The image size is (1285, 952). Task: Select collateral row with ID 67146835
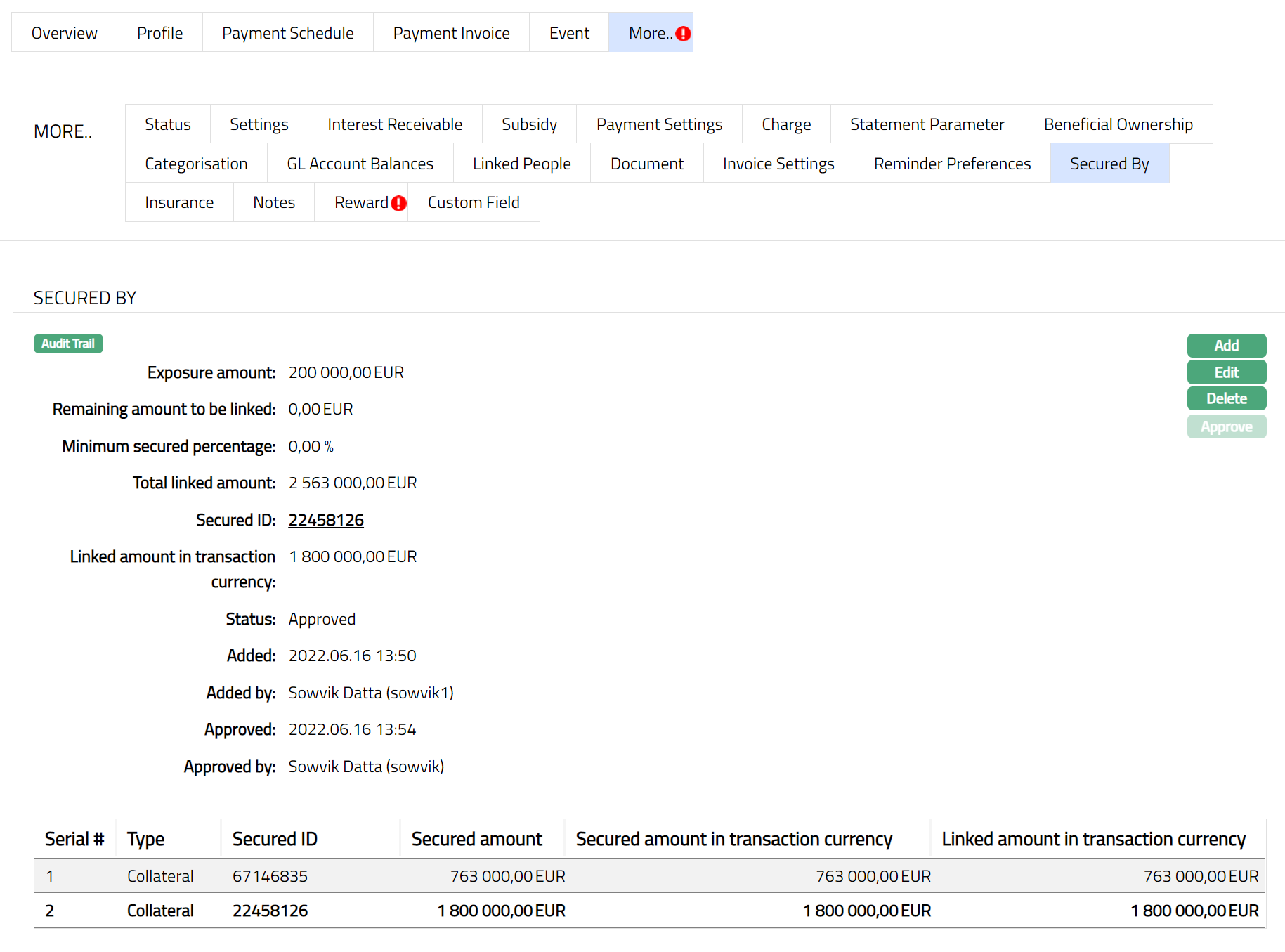tap(270, 876)
